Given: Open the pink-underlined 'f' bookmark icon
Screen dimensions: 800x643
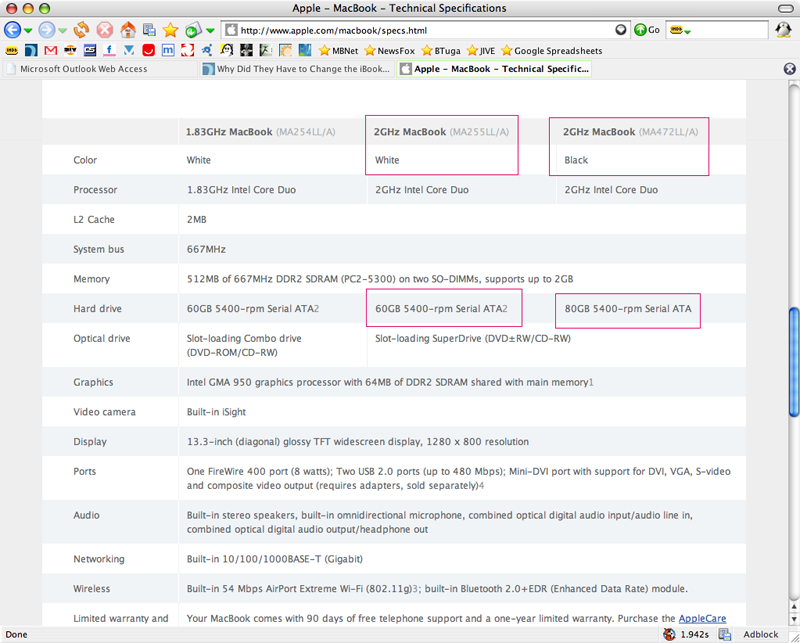Looking at the screenshot, I should [x=109, y=51].
